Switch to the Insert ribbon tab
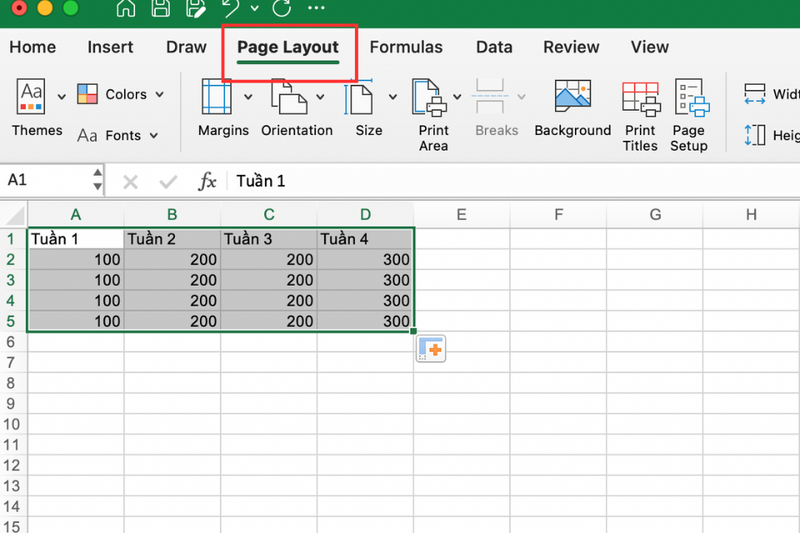This screenshot has width=800, height=533. (x=110, y=47)
